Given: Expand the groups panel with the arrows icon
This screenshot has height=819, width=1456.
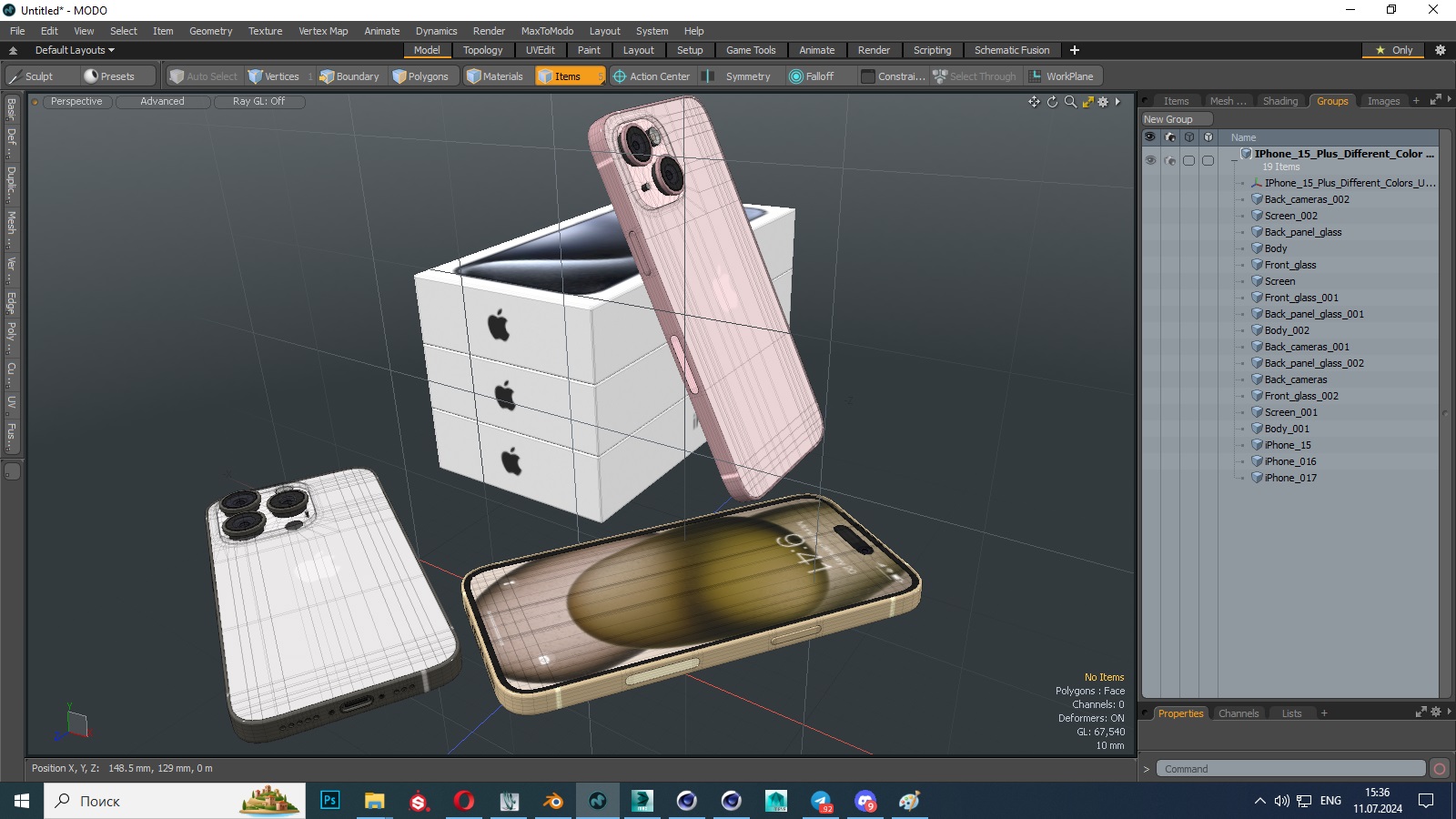Looking at the screenshot, I should [1435, 100].
